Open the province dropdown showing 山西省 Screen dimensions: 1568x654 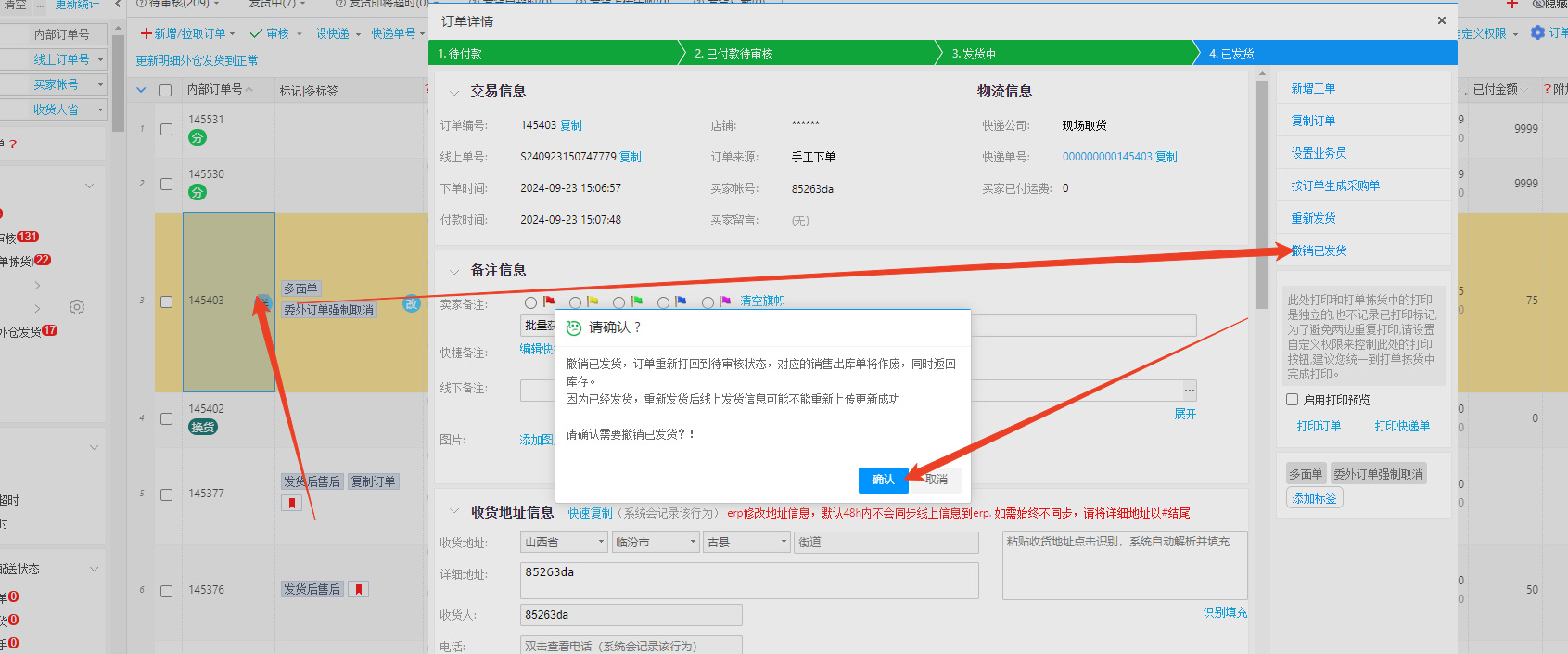(x=564, y=542)
